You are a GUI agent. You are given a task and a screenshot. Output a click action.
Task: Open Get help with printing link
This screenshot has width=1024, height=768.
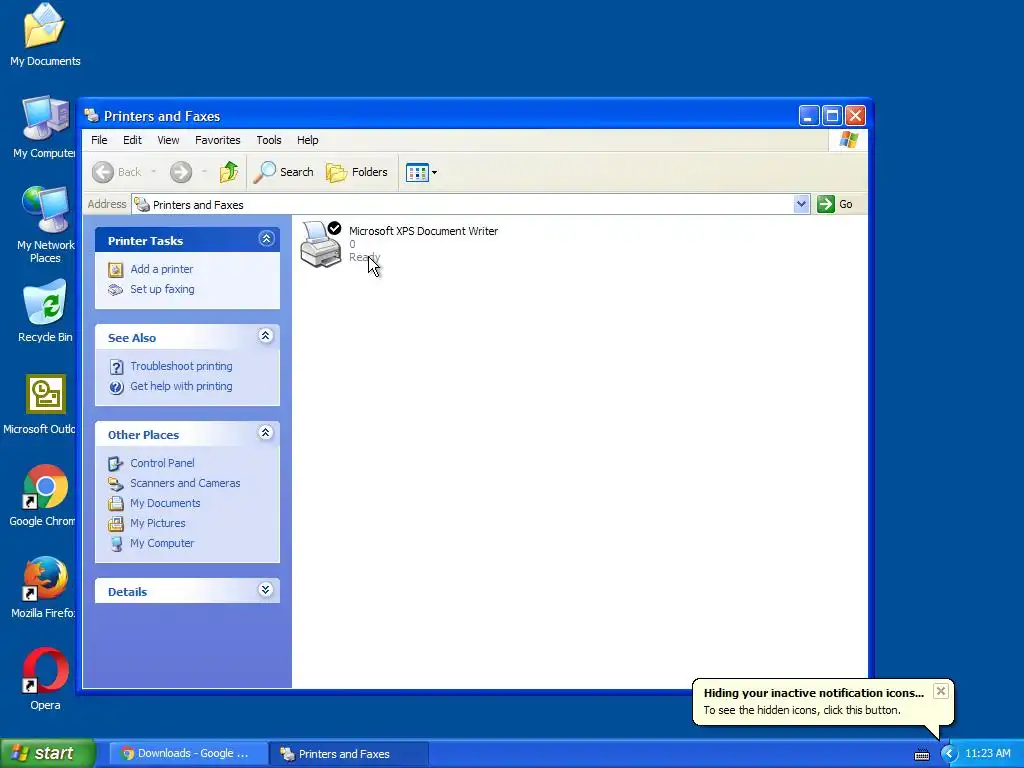point(181,387)
